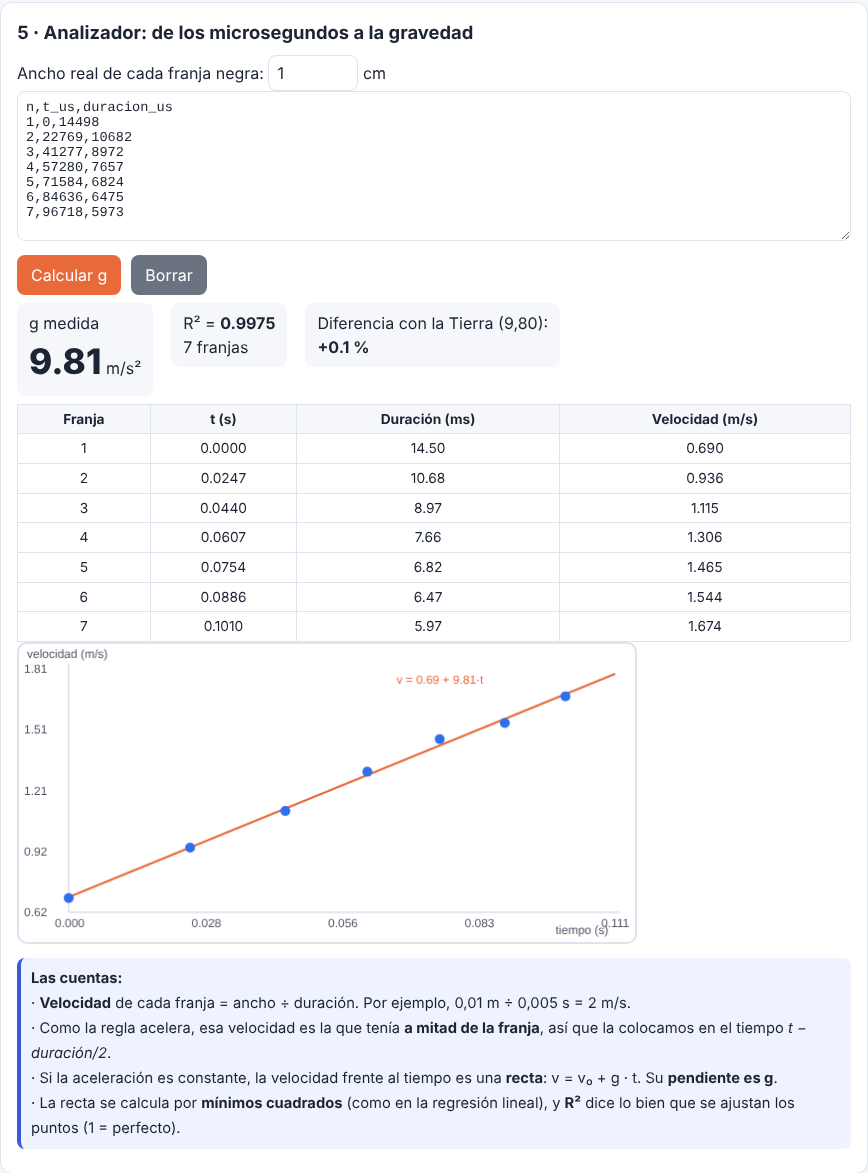
Task: Select the Velocidad (m/s) column header
Action: [x=705, y=419]
